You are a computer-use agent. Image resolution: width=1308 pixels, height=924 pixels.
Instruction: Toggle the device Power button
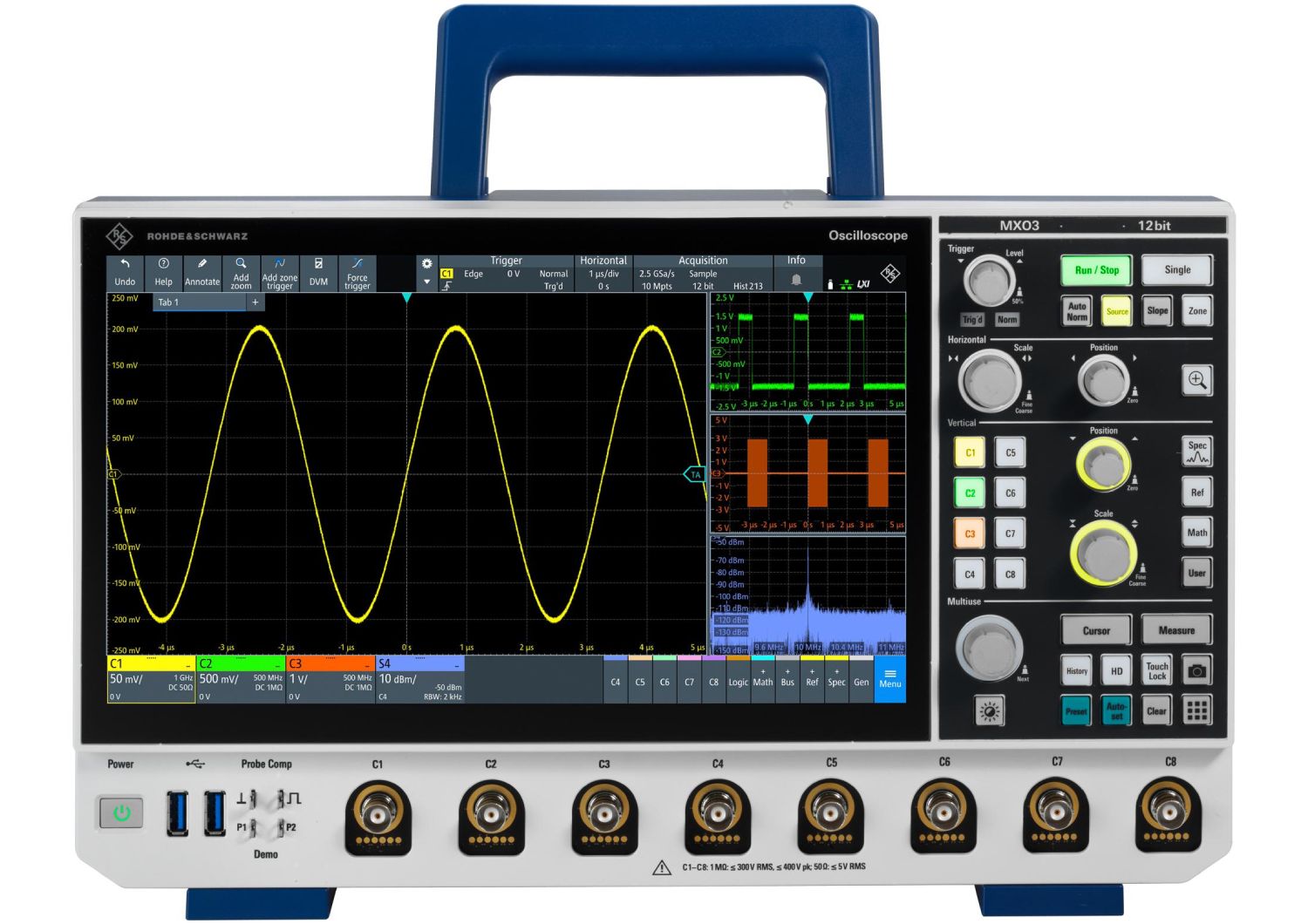121,813
